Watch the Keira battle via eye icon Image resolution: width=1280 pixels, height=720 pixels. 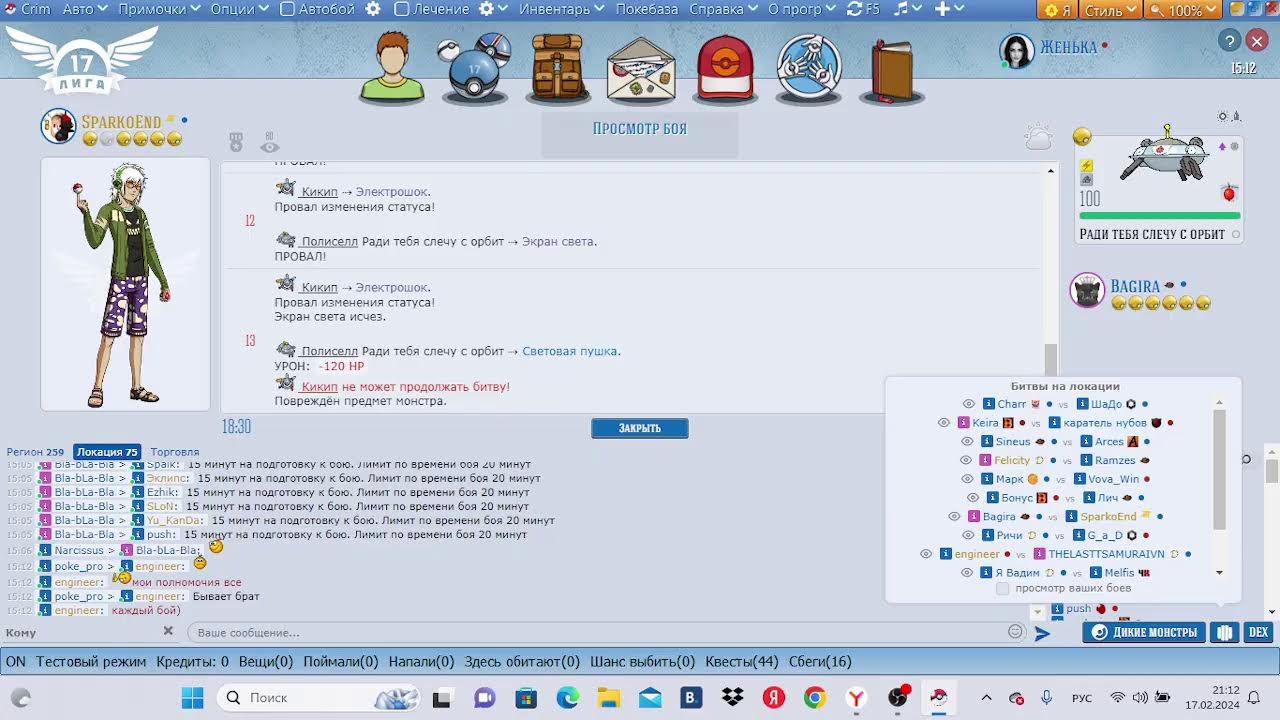[943, 423]
